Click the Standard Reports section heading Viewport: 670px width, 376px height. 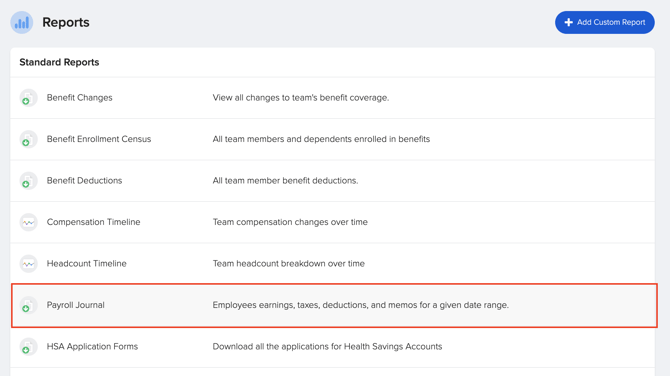(x=59, y=62)
